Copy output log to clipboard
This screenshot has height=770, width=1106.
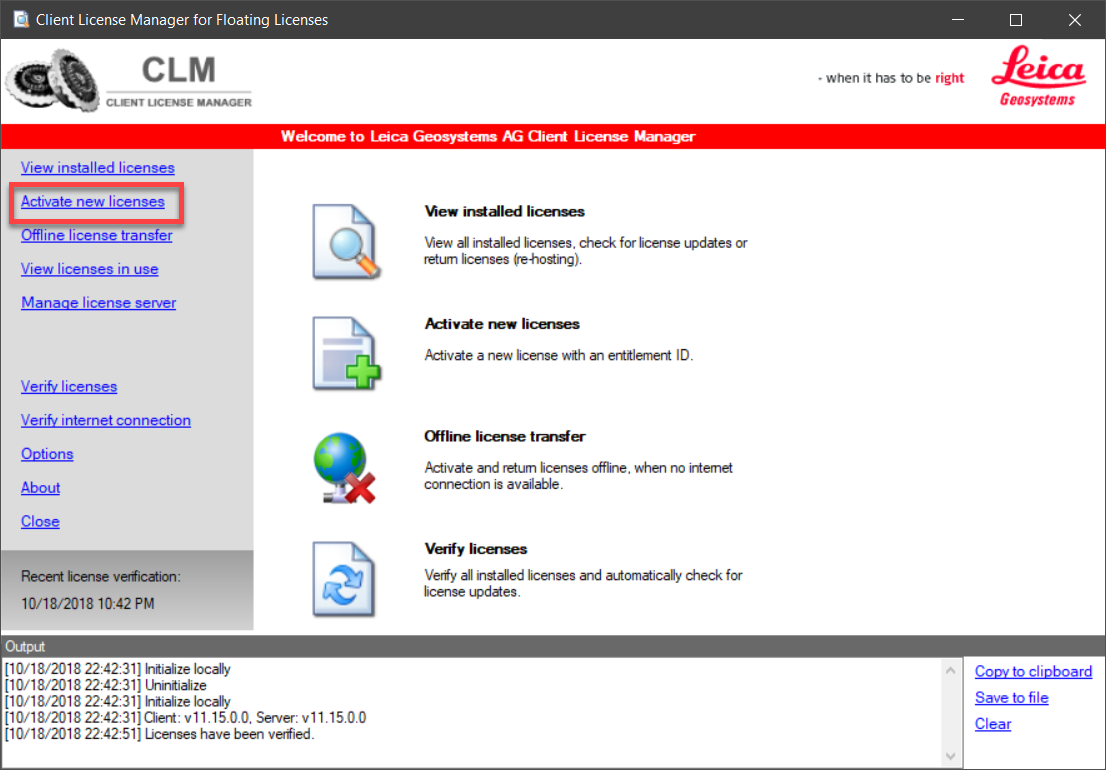(x=1033, y=672)
